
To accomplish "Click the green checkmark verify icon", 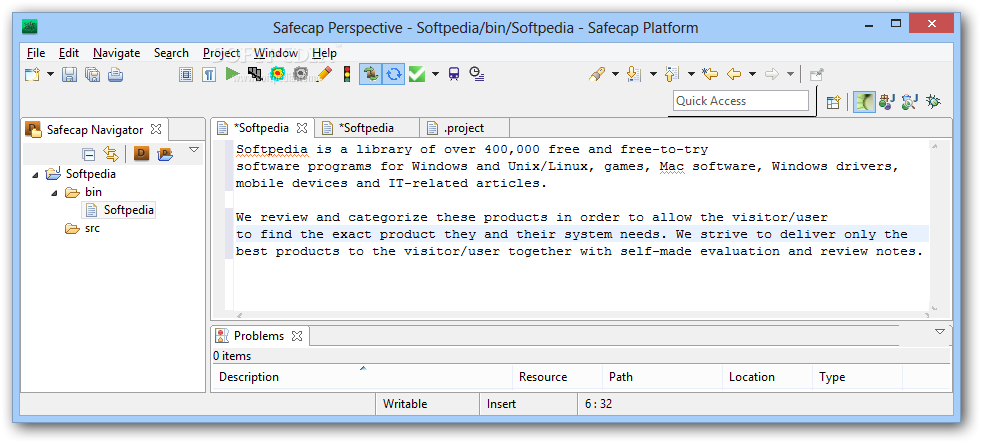I will coord(417,74).
